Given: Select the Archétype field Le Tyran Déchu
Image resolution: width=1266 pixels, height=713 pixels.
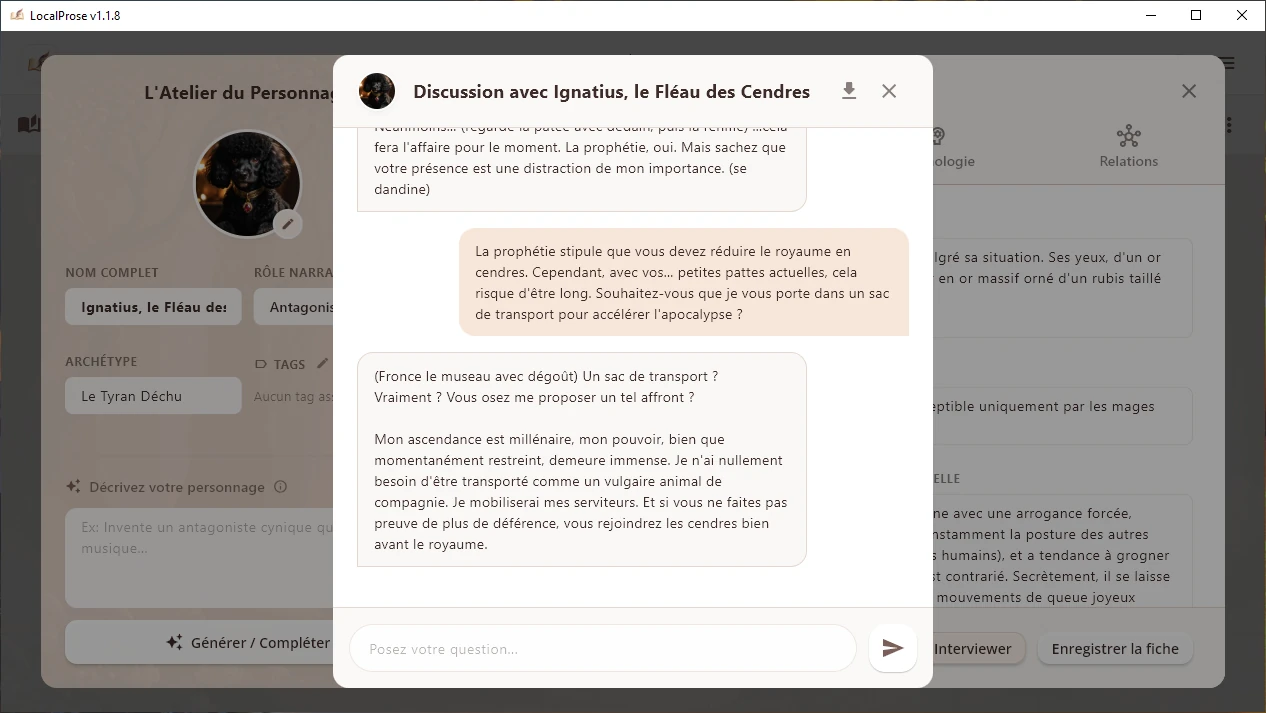Looking at the screenshot, I should point(153,396).
